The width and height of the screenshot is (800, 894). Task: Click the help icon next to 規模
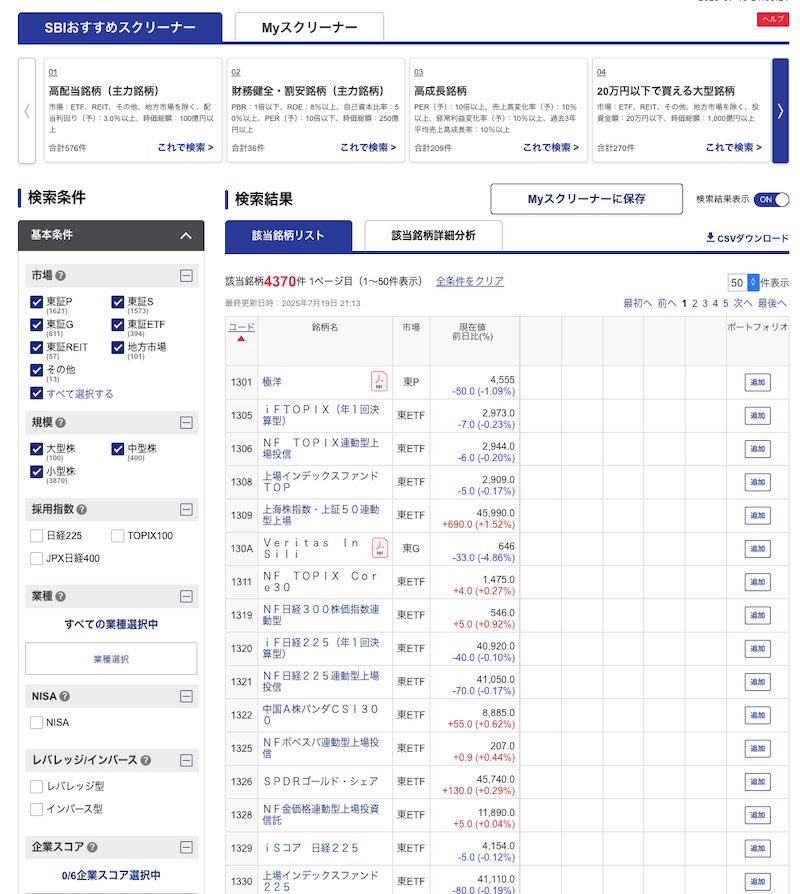(62, 423)
